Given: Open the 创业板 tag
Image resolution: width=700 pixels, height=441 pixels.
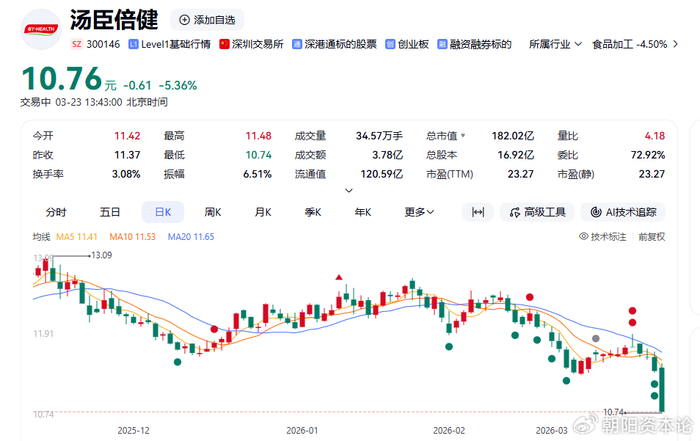Looking at the screenshot, I should click(407, 44).
